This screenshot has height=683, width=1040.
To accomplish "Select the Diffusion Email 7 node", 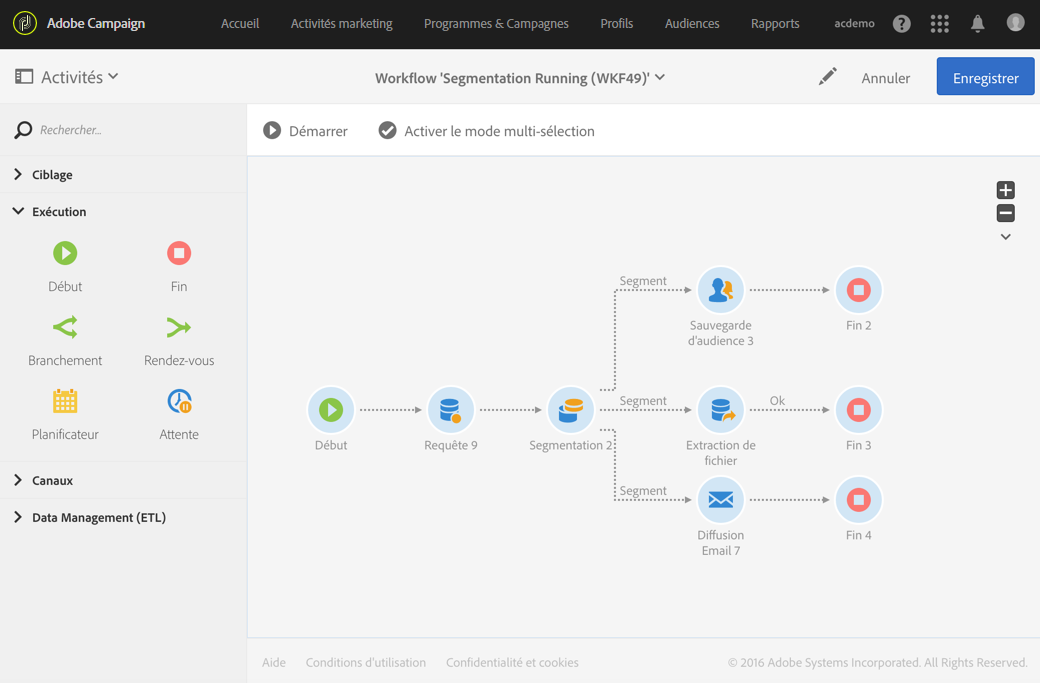I will 720,500.
